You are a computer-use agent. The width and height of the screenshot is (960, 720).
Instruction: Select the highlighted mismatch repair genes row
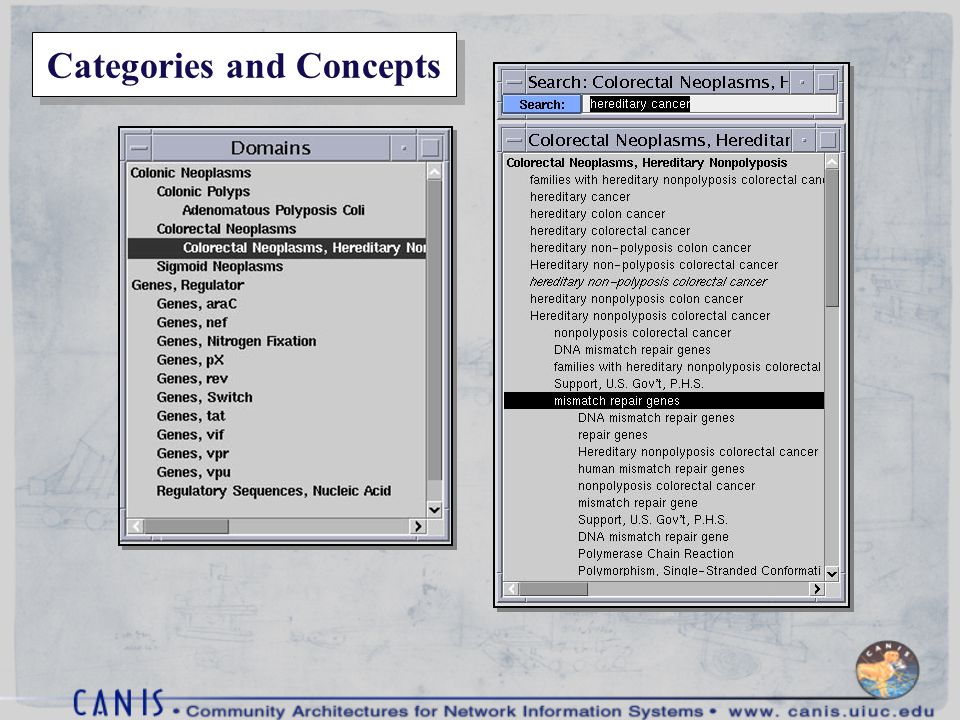coord(664,400)
